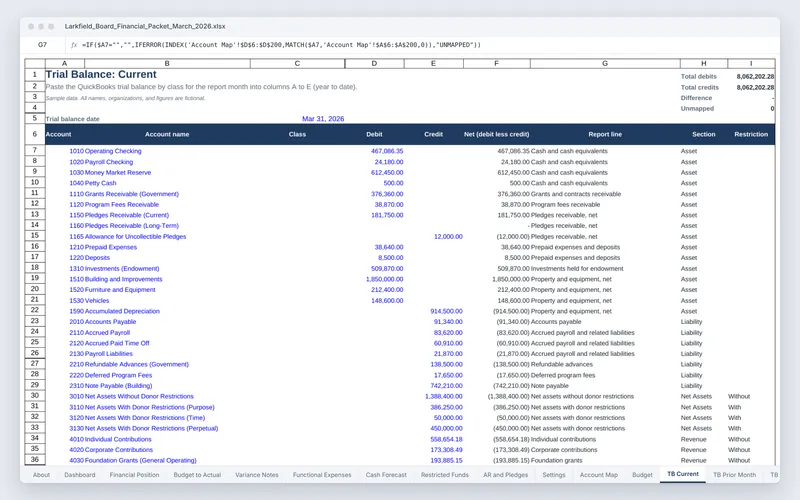Image resolution: width=800 pixels, height=500 pixels.
Task: Select credit amount 914,500.00
Action: pos(446,311)
